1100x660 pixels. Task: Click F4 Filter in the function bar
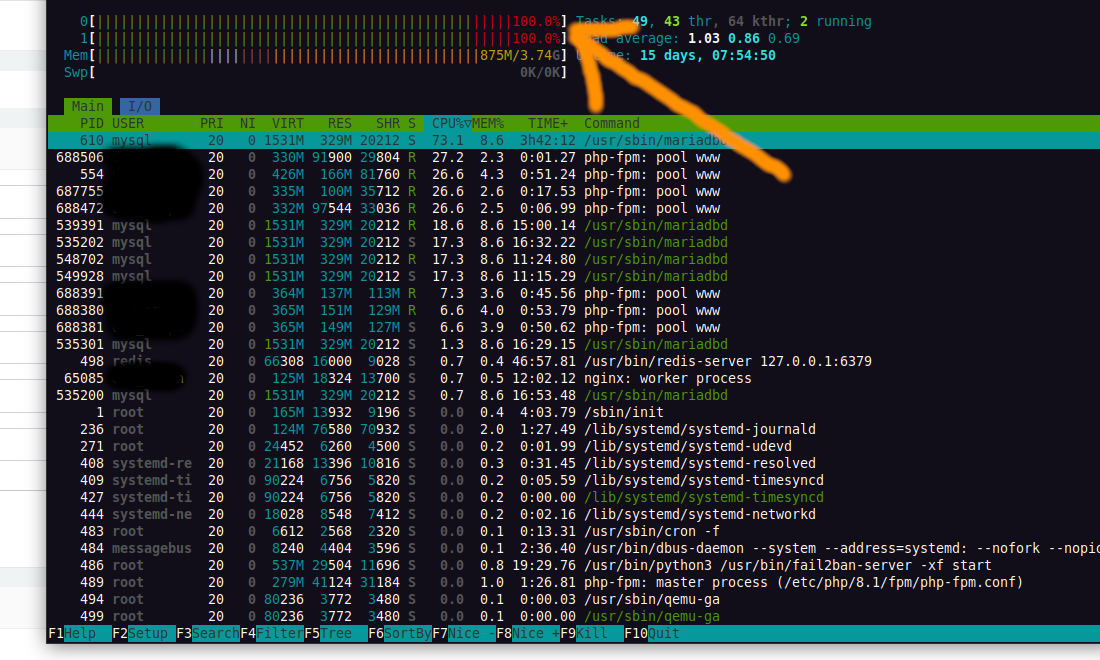tap(272, 633)
